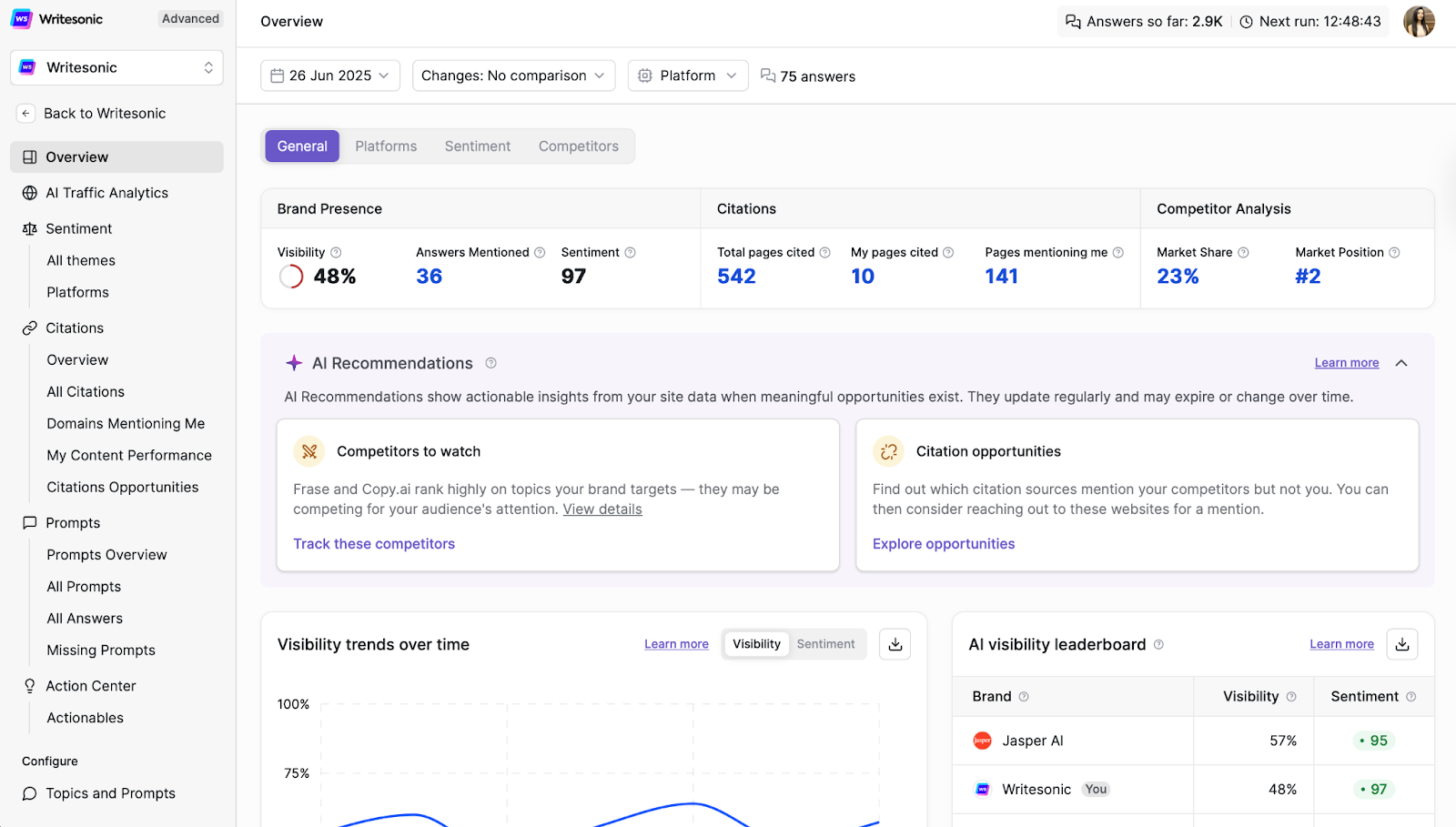This screenshot has height=827, width=1456.
Task: Click the sparkle icon beside AI Recommendations
Action: click(x=294, y=363)
